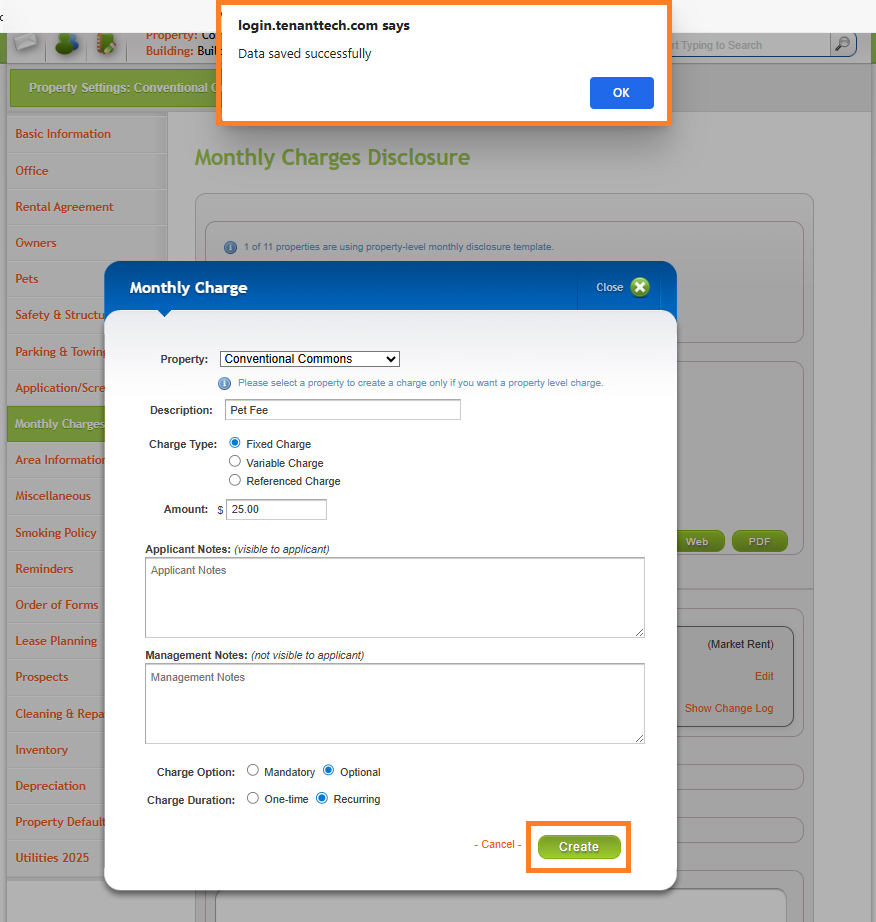Click OK in the browser alert dialog
This screenshot has height=922, width=876.
621,93
